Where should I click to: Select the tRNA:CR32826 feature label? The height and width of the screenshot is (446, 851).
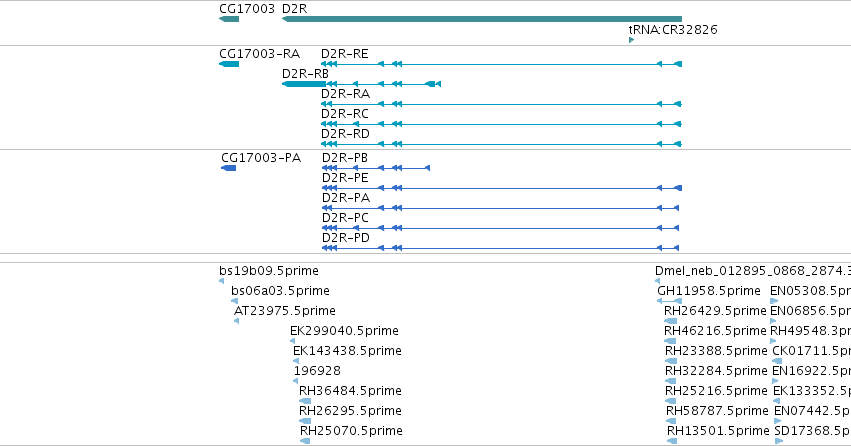coord(673,29)
